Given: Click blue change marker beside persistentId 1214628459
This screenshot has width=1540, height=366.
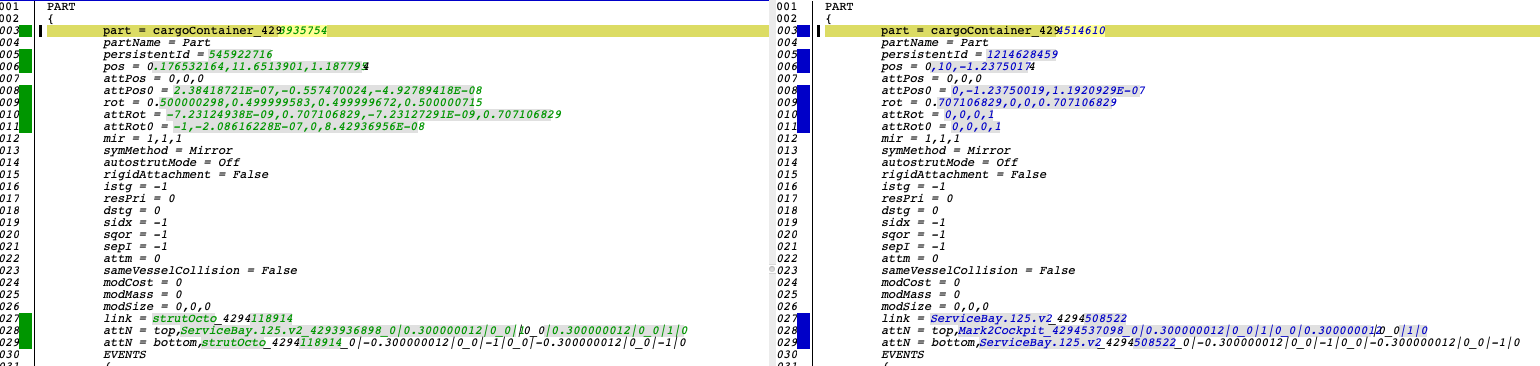Looking at the screenshot, I should (x=805, y=54).
